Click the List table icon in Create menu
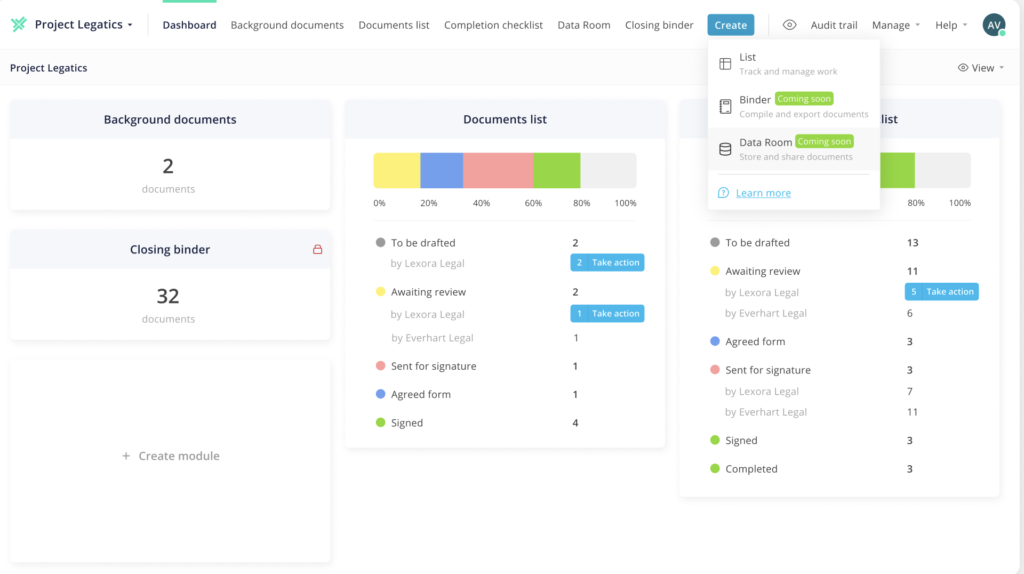1024x574 pixels. click(x=725, y=64)
